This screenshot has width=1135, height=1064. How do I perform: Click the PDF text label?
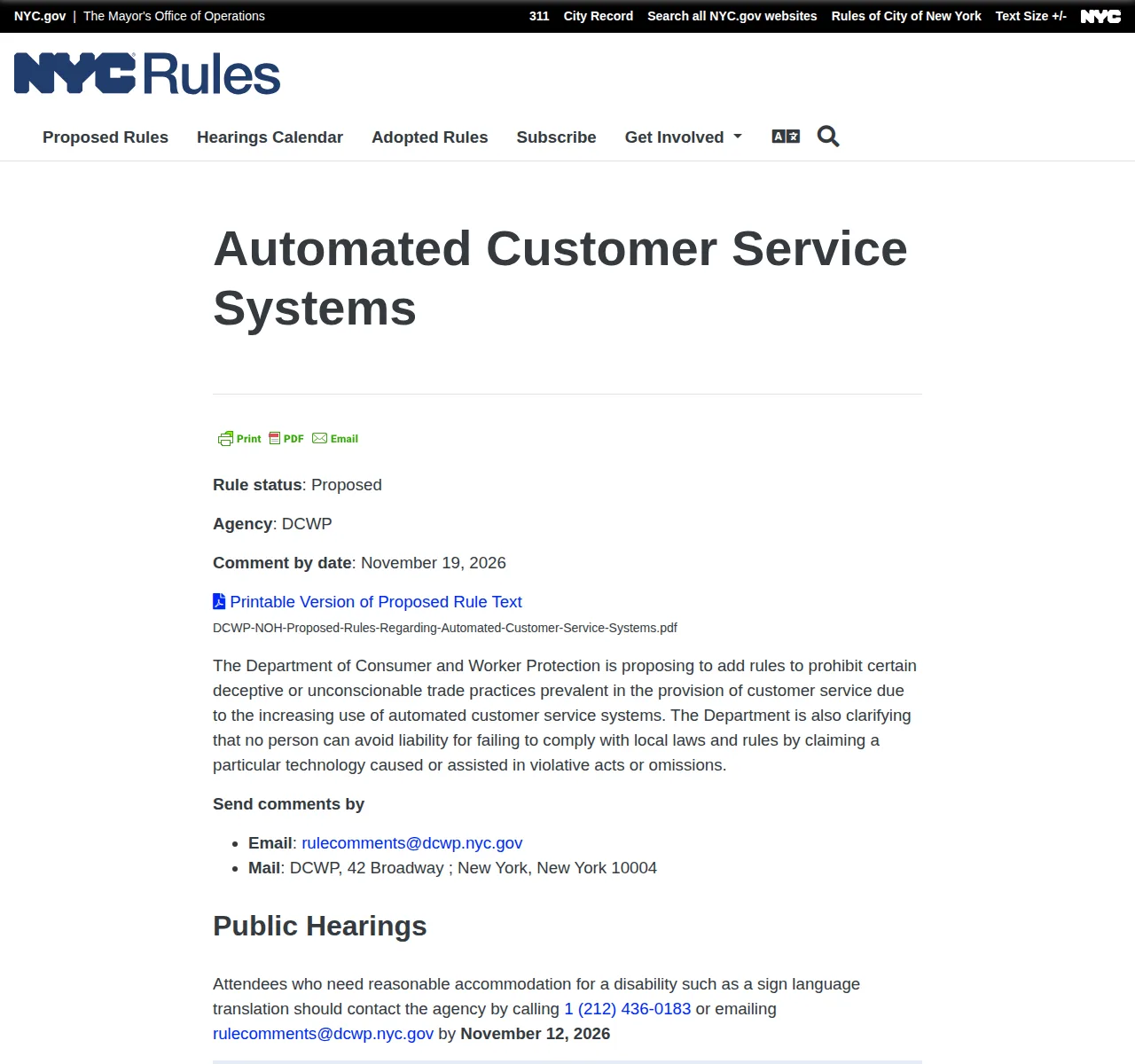tap(294, 439)
